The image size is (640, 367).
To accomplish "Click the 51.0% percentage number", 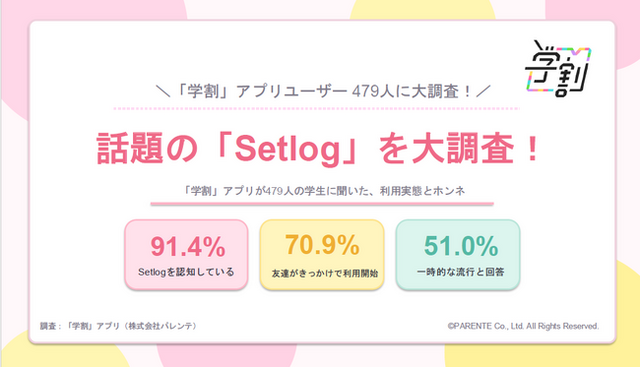I will pyautogui.click(x=461, y=246).
